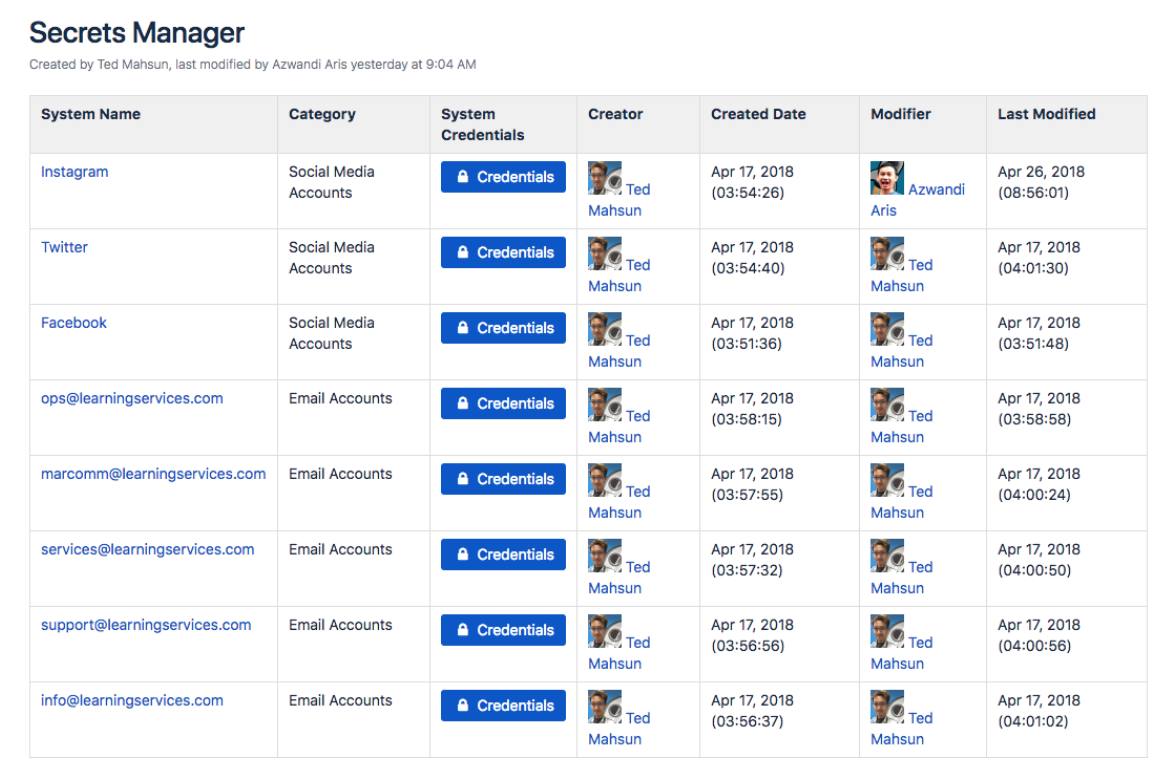Screen dimensions: 1164x776
Task: Click the modifier avatar in the Facebook row
Action: click(x=887, y=329)
